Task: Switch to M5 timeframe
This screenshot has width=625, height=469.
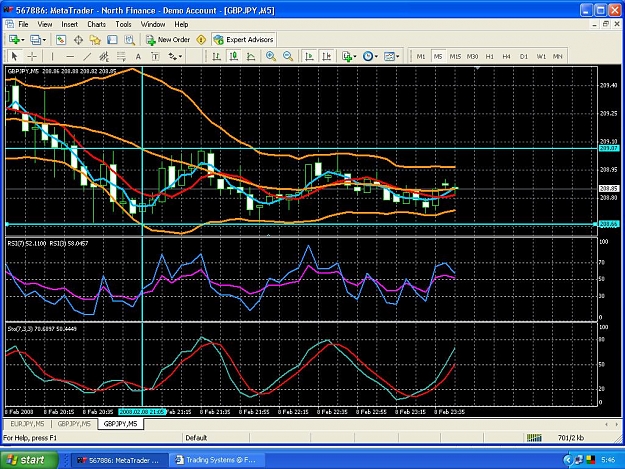Action: coord(438,57)
